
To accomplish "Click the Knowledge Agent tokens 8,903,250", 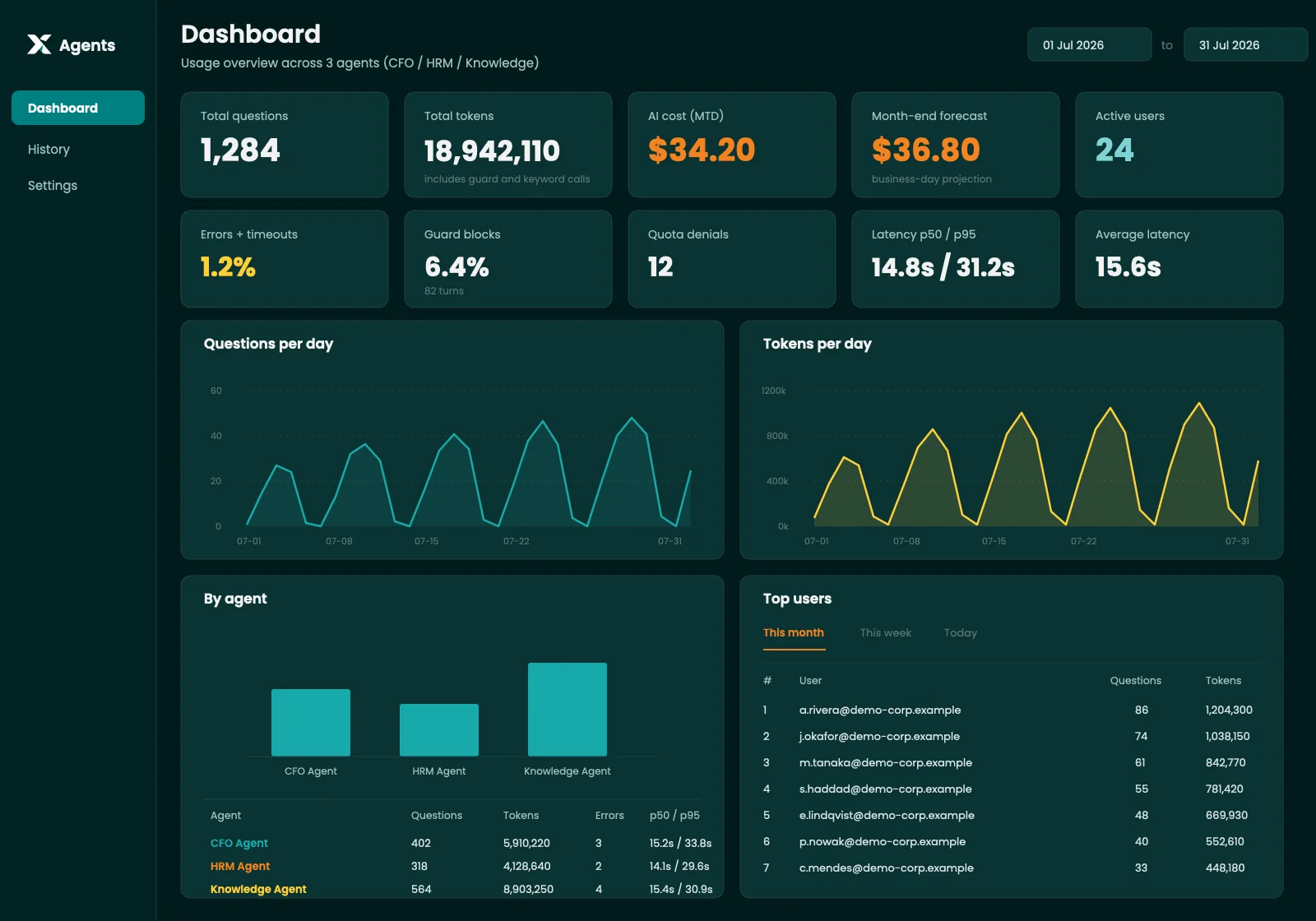I will pyautogui.click(x=528, y=889).
